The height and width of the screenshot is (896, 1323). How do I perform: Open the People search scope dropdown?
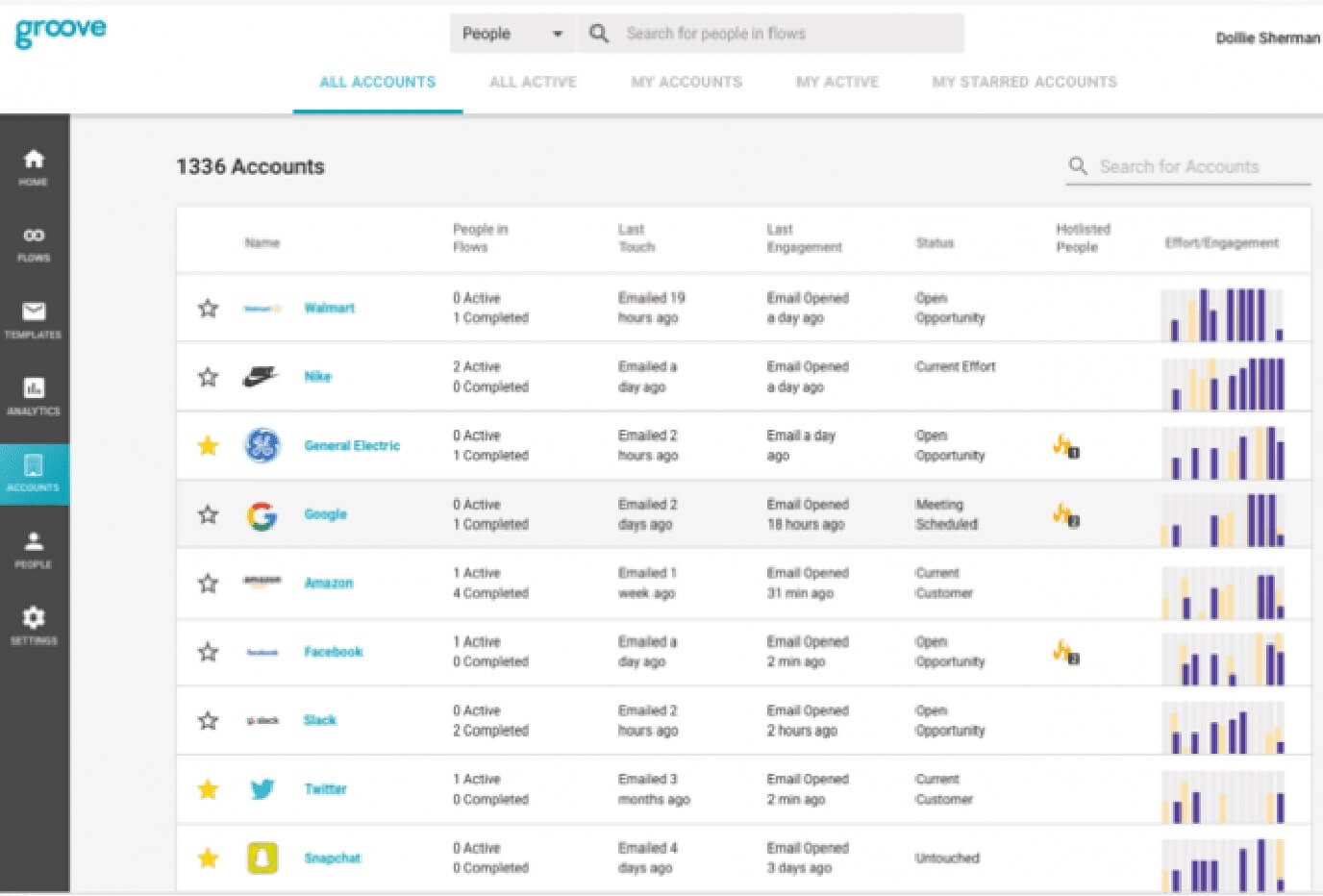[x=512, y=34]
